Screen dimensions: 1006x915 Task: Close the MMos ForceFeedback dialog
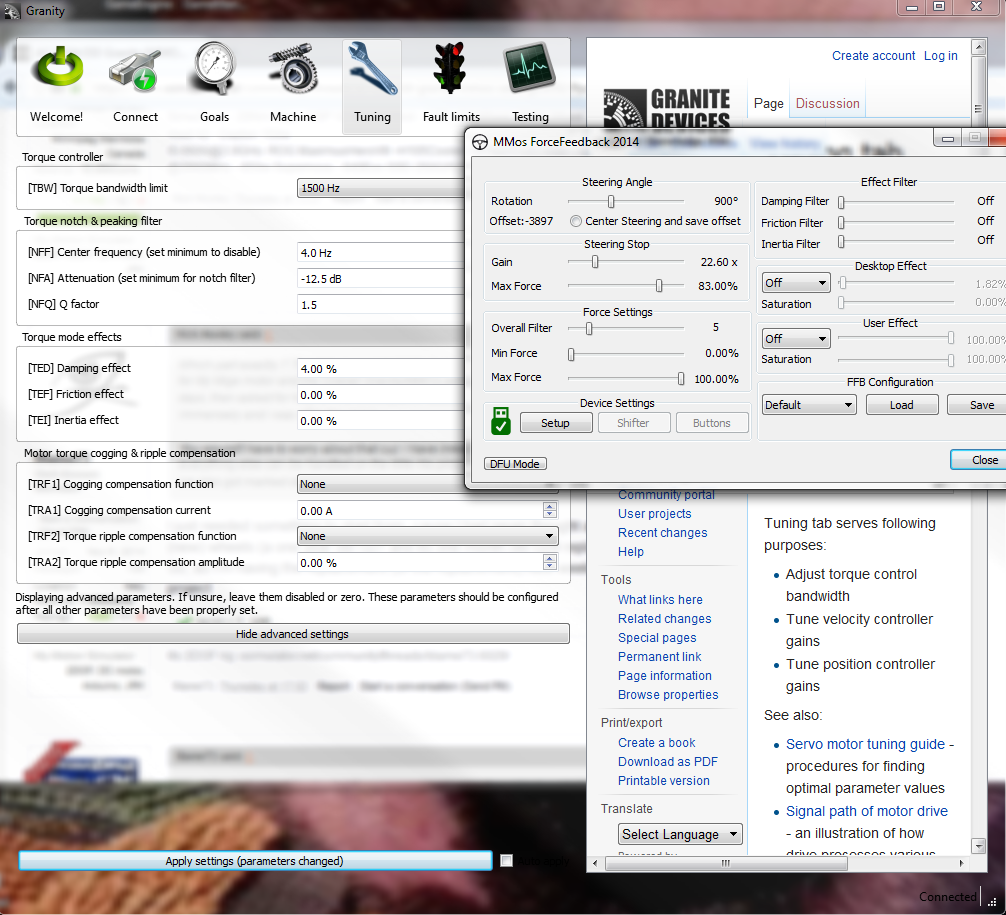click(x=980, y=459)
